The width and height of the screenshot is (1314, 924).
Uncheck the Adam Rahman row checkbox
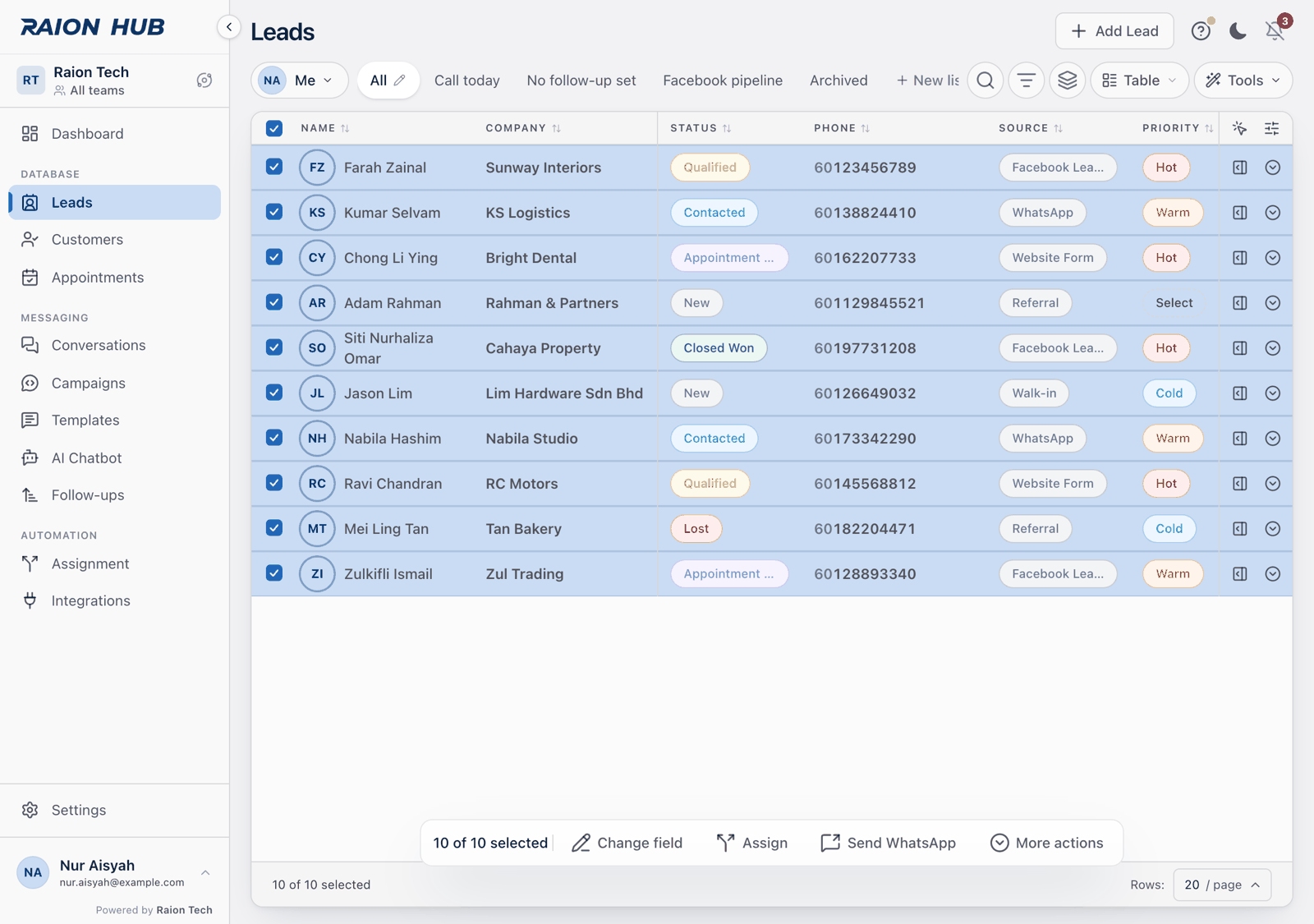(274, 302)
